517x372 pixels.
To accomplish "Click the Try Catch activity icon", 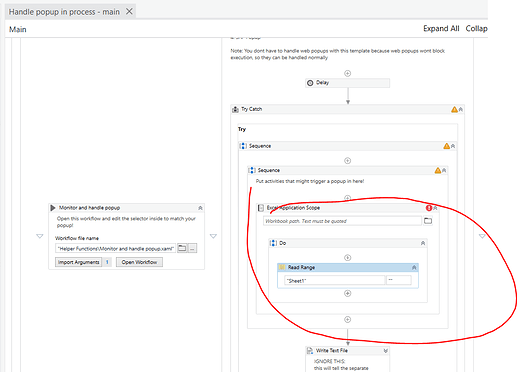I will [235, 109].
